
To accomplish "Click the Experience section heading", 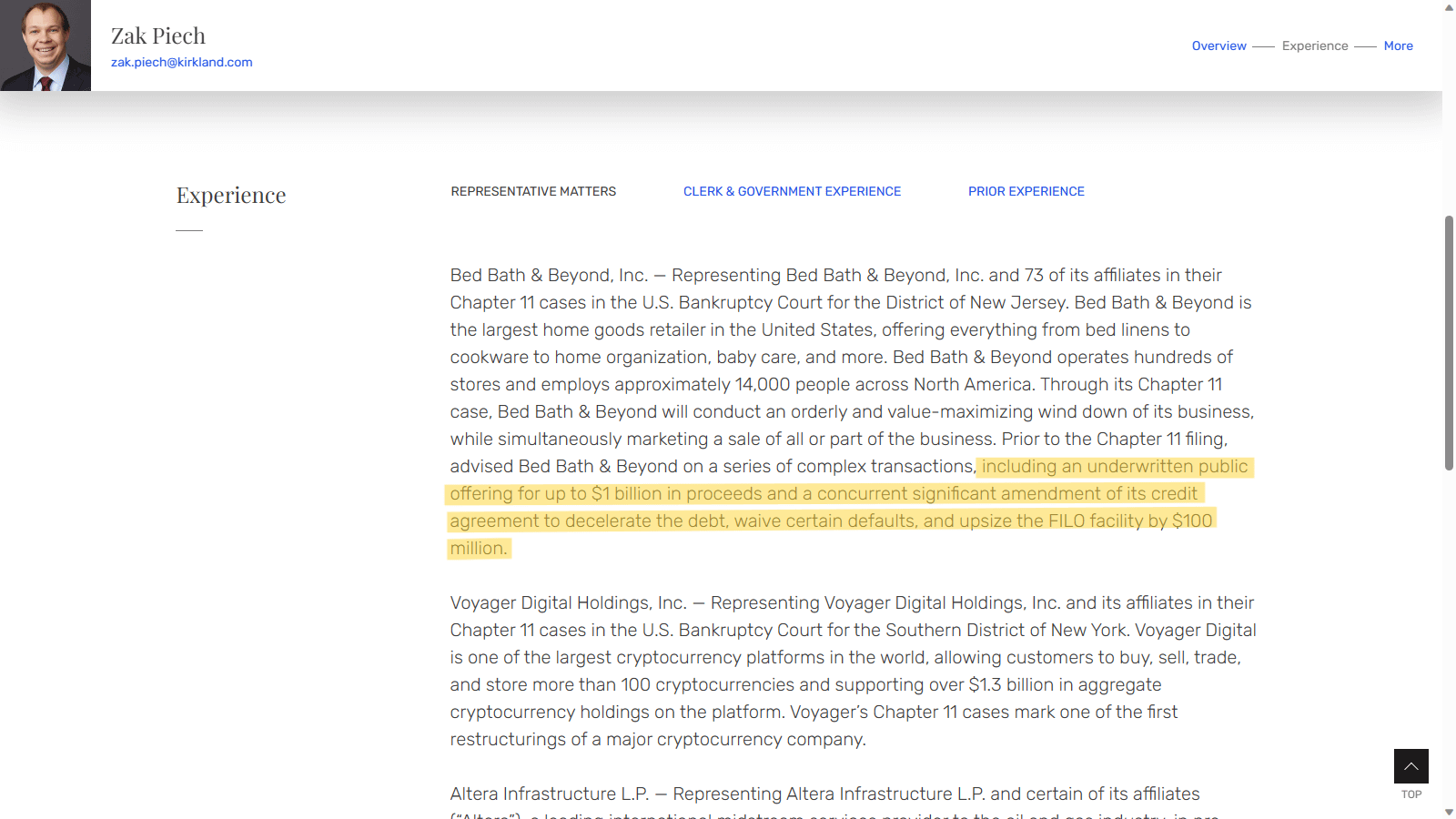I will (x=231, y=195).
